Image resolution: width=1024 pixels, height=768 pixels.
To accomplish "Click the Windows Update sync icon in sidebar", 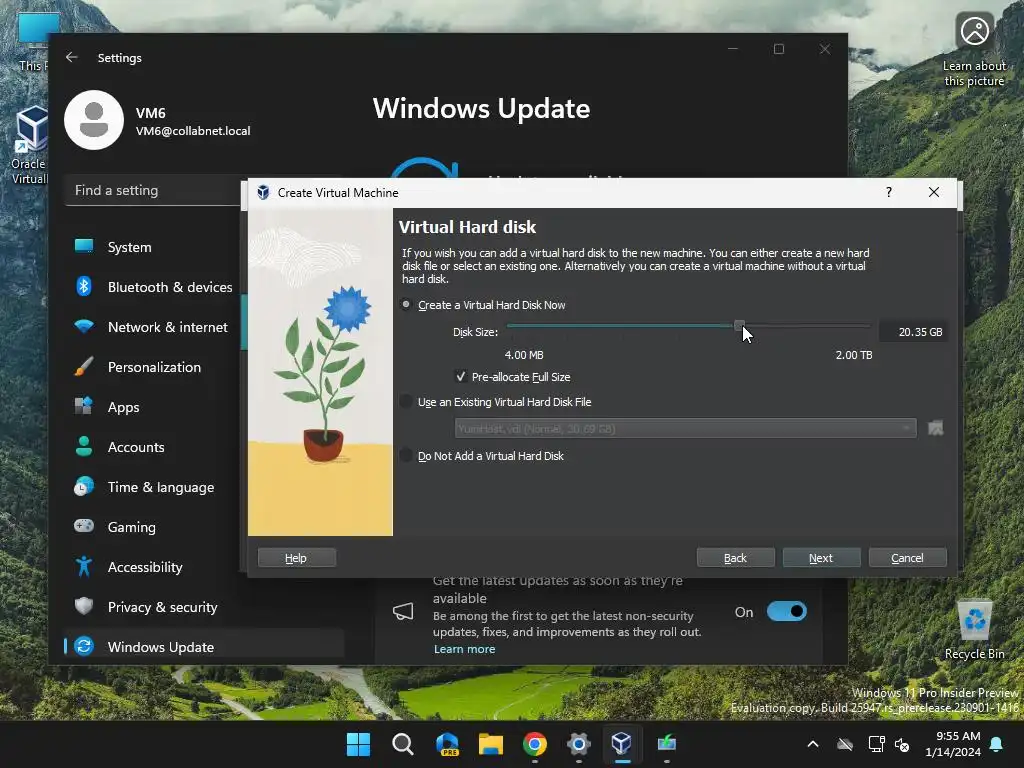I will tap(84, 646).
